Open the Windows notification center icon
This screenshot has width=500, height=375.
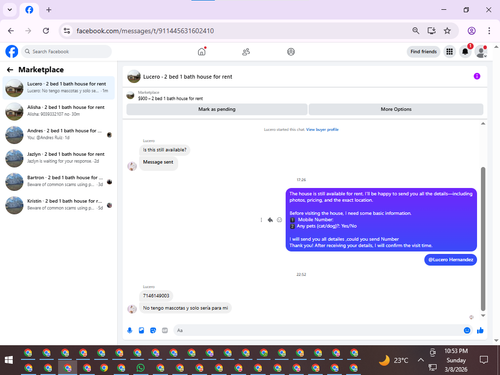point(484,360)
